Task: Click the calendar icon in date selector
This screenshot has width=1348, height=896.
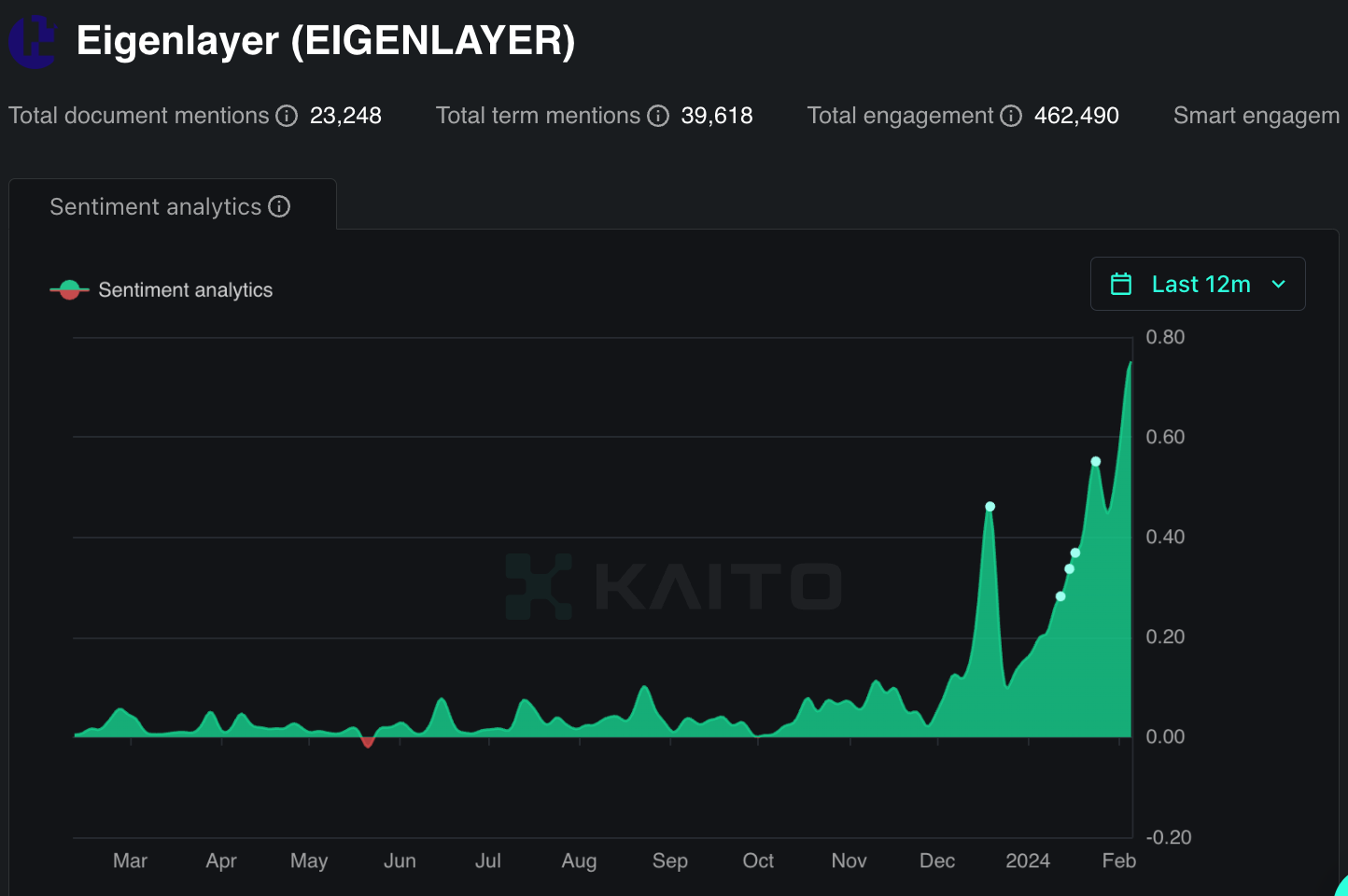Action: pos(1121,284)
